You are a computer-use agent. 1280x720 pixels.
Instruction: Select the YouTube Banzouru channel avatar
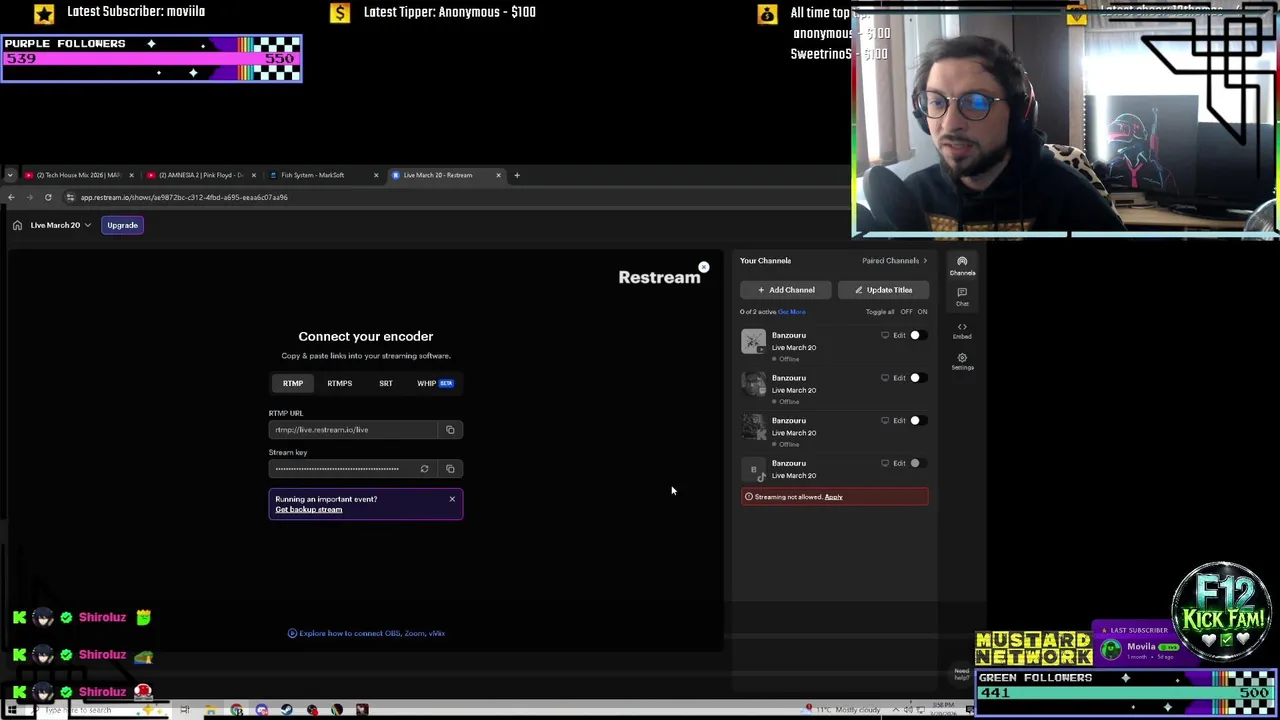pyautogui.click(x=753, y=341)
